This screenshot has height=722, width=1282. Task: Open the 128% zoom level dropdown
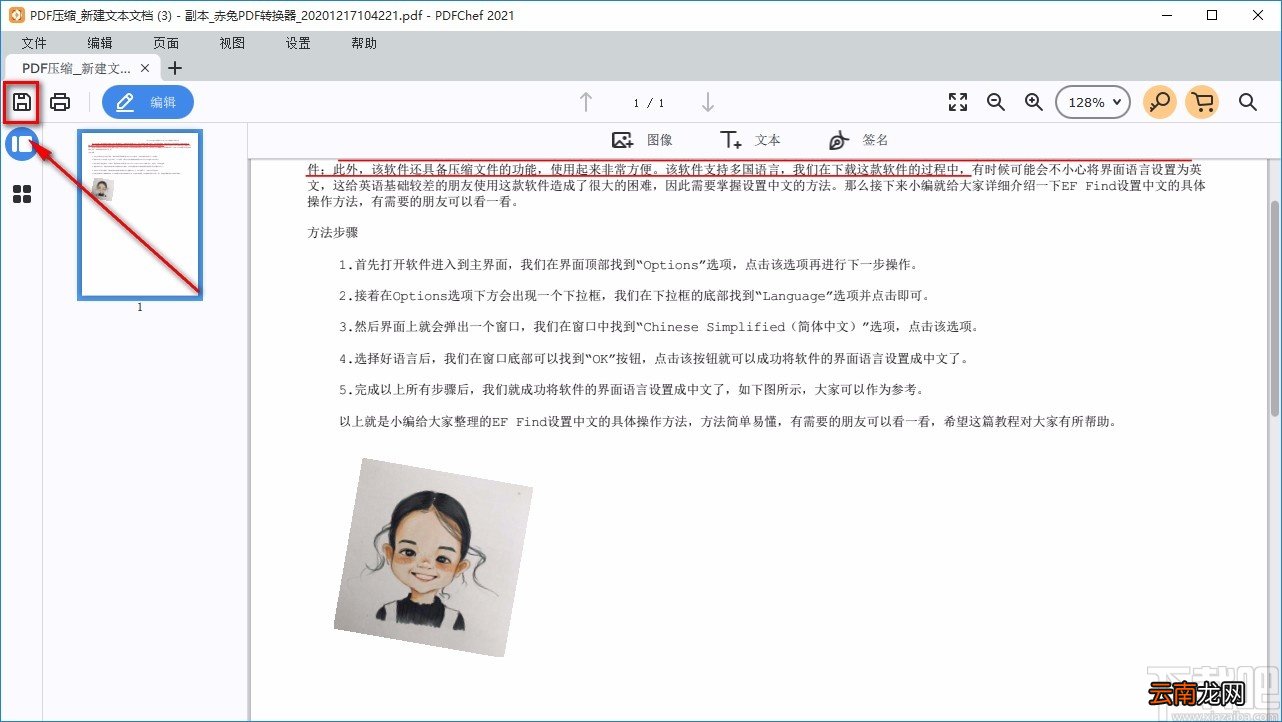[x=1093, y=102]
